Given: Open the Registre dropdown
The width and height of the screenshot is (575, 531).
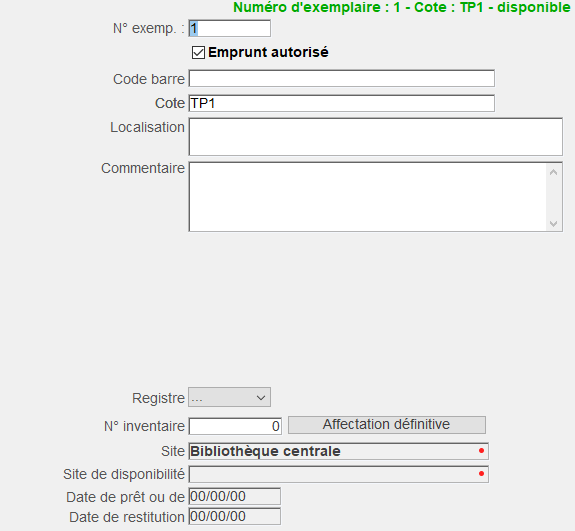Looking at the screenshot, I should (x=230, y=397).
